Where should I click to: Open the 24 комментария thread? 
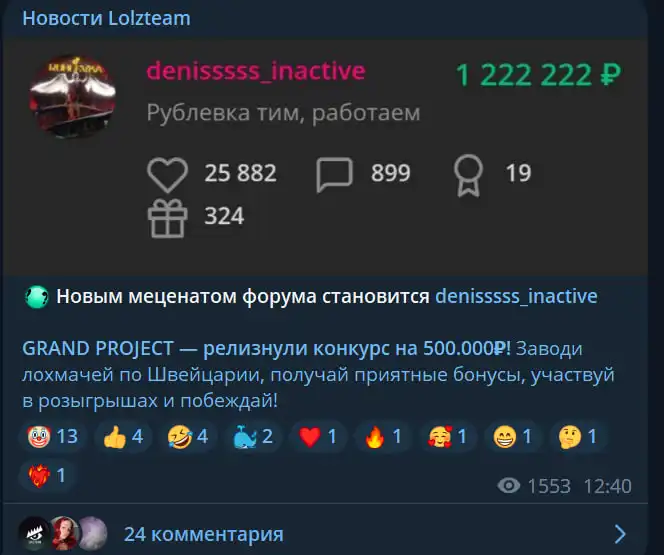pyautogui.click(x=204, y=534)
